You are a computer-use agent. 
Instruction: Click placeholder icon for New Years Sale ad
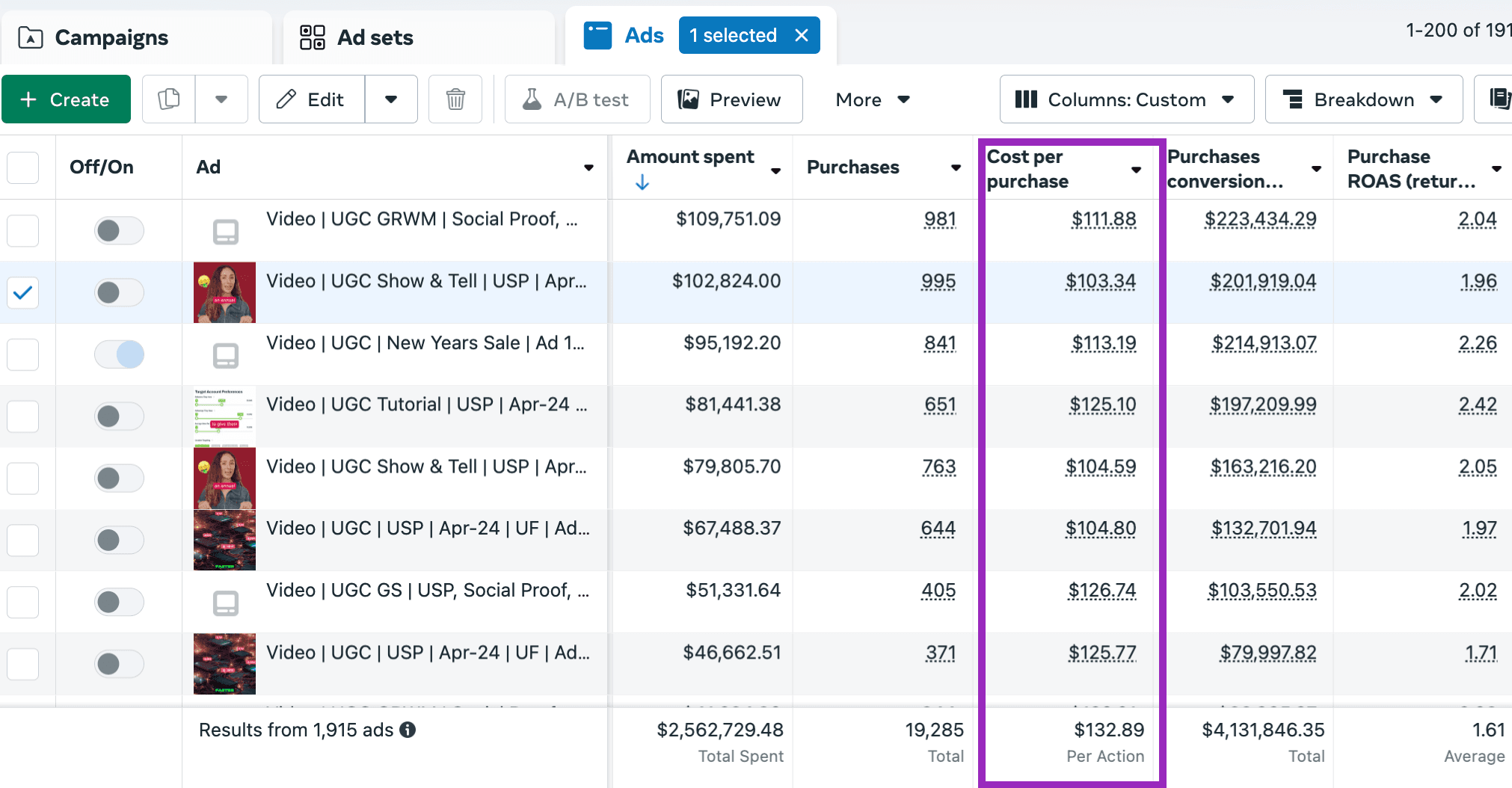tap(226, 356)
